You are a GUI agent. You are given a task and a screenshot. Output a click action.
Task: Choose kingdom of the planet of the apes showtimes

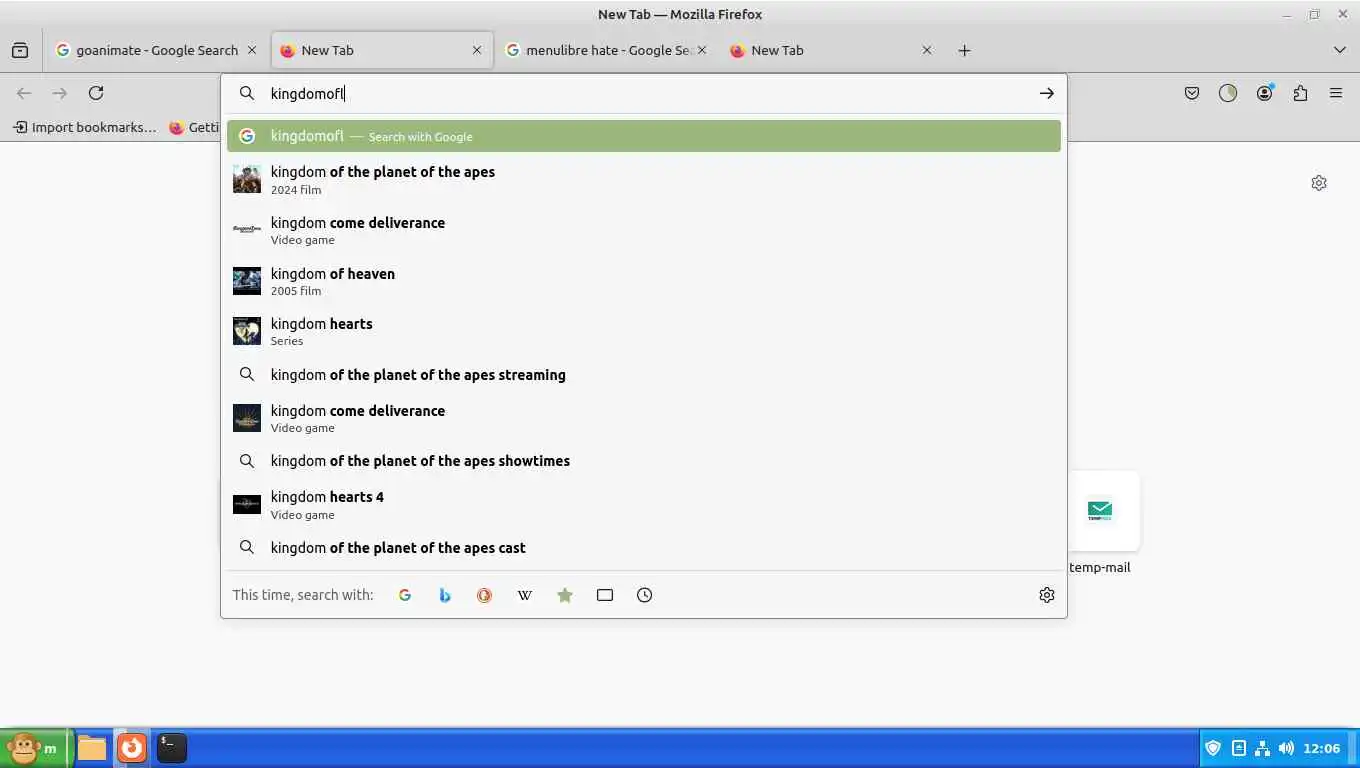[644, 461]
